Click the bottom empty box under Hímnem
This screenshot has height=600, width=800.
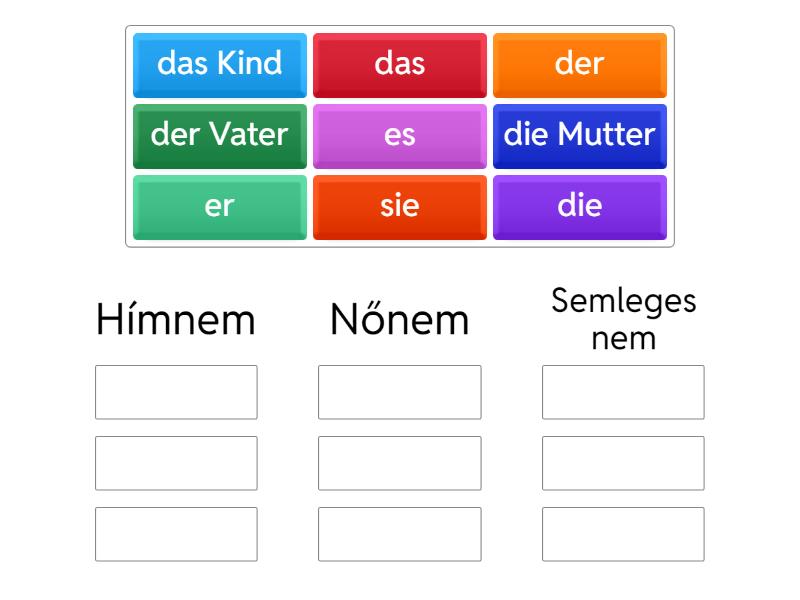point(176,534)
